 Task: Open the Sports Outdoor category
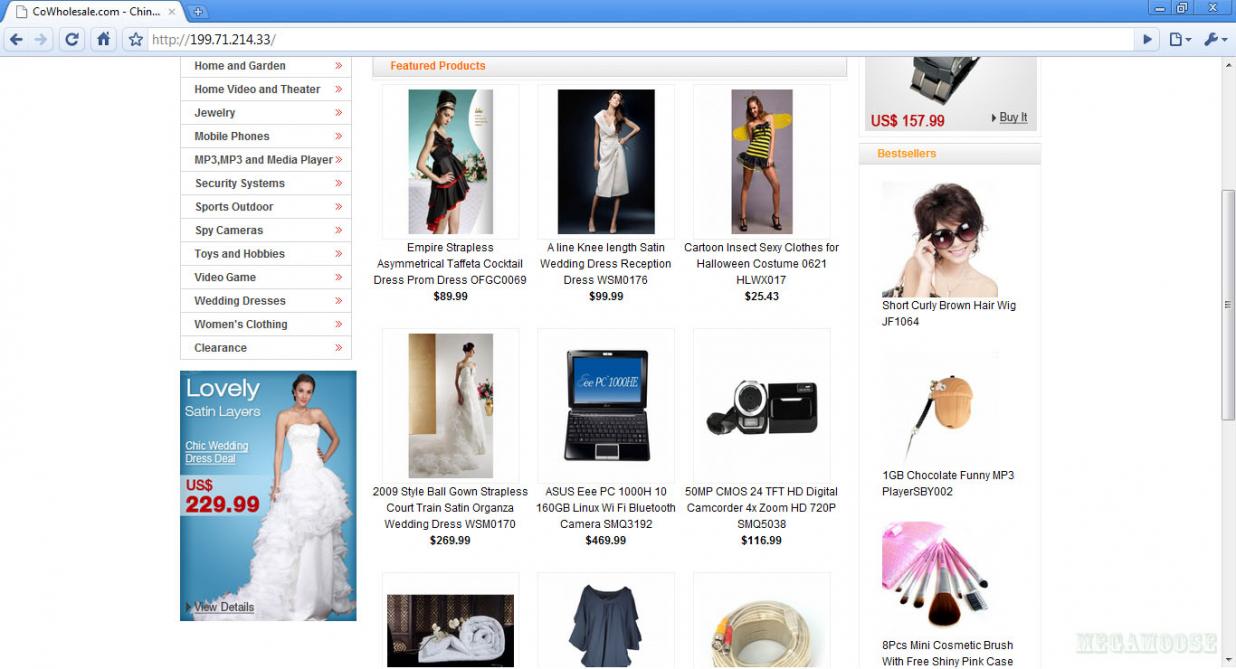click(234, 207)
